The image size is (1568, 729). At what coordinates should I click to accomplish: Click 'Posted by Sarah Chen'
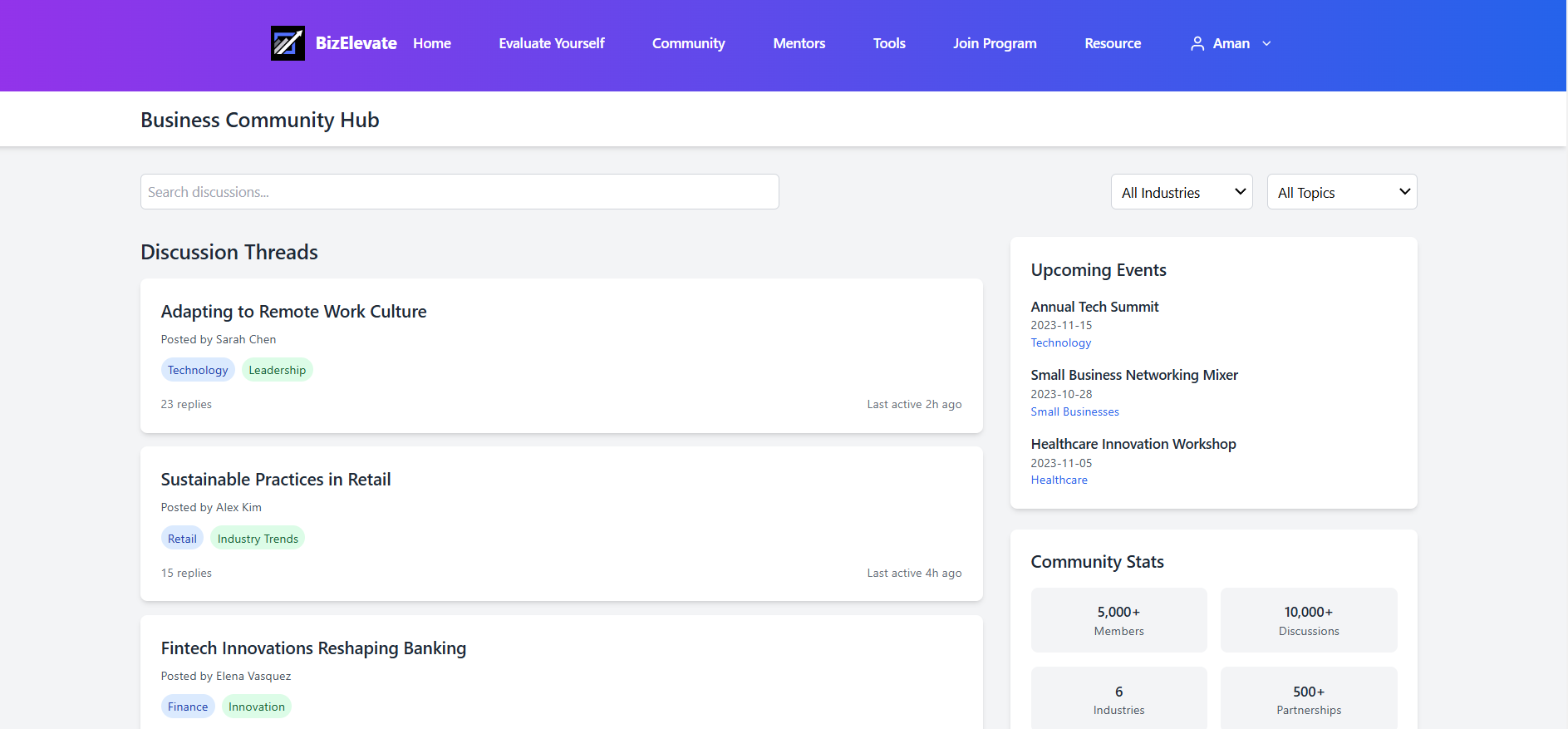click(x=219, y=339)
